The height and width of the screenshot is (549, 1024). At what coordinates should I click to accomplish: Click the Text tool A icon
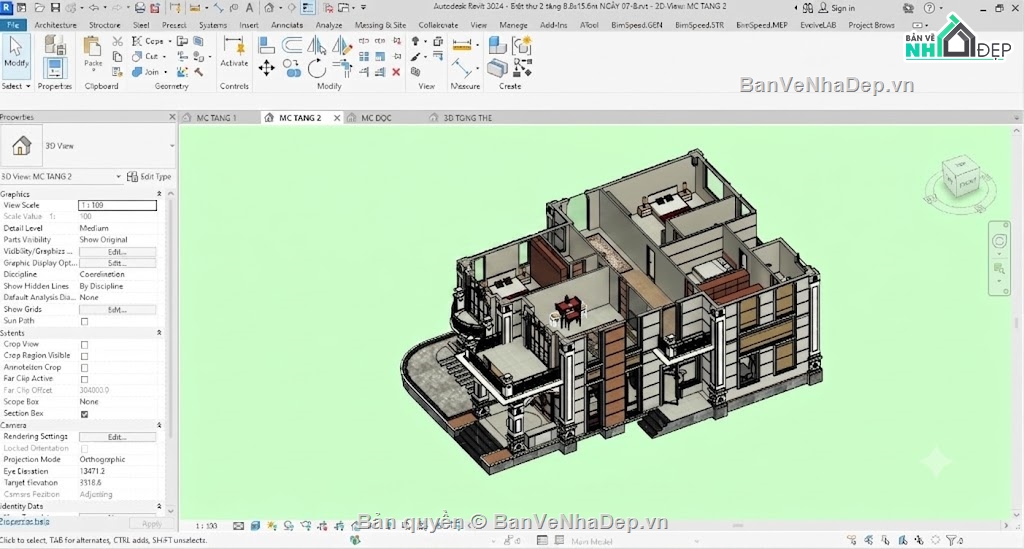pyautogui.click(x=249, y=8)
